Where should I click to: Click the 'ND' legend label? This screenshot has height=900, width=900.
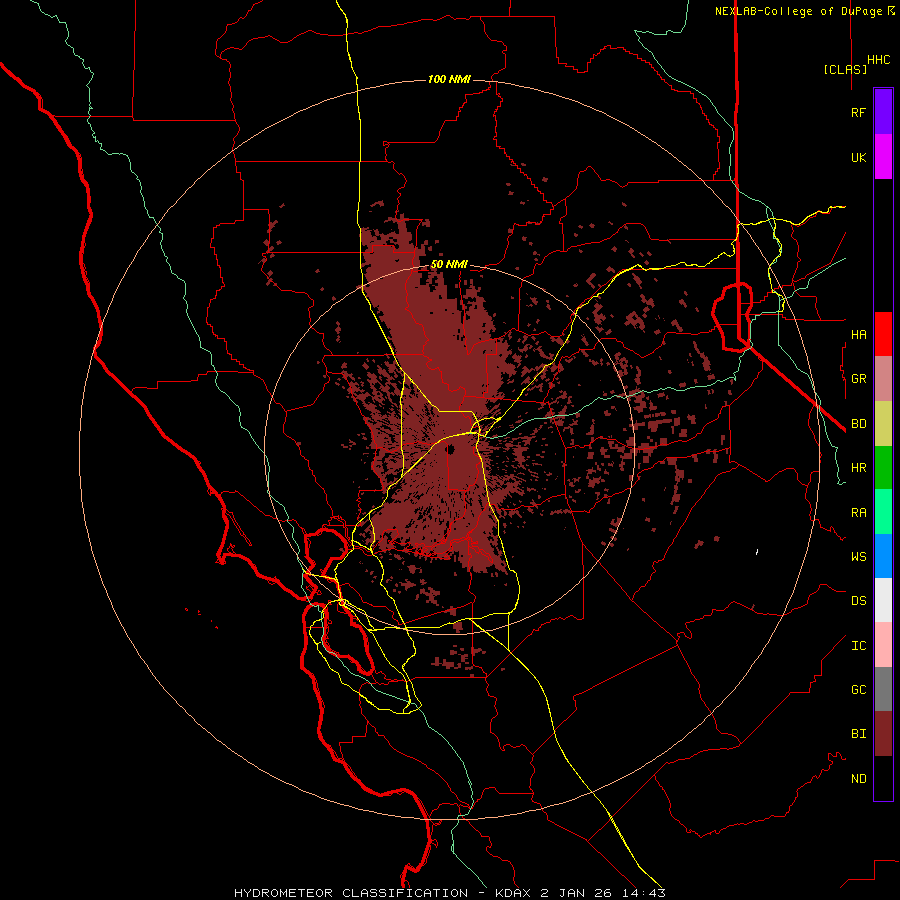[858, 778]
